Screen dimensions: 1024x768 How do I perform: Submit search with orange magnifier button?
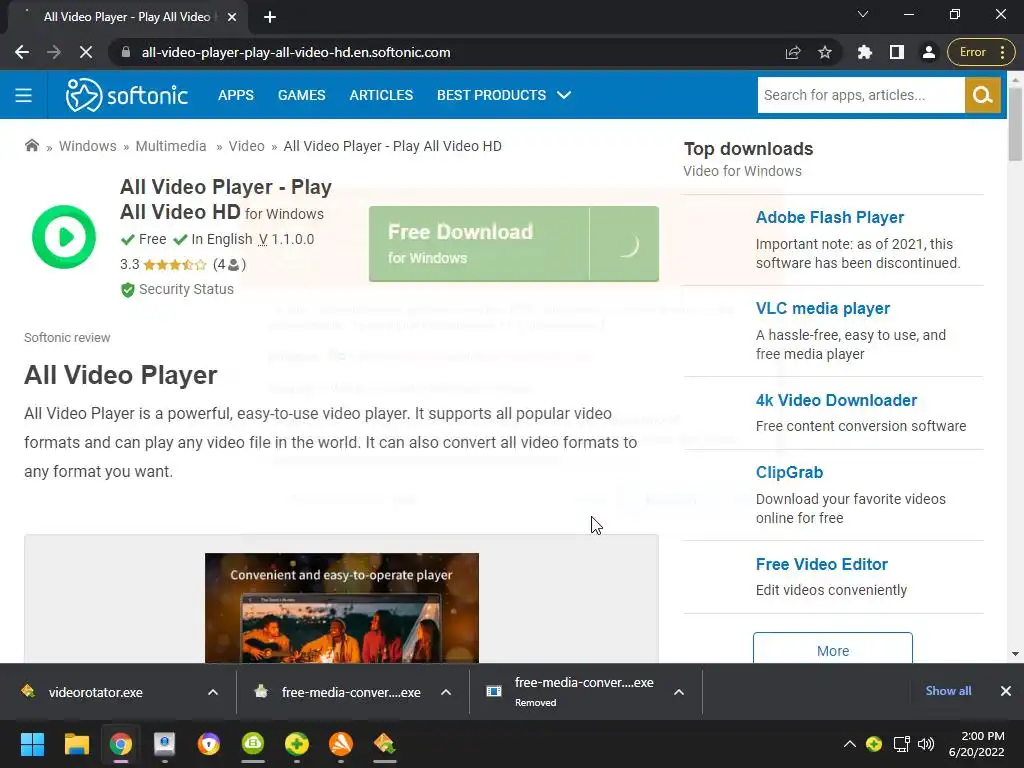[983, 95]
